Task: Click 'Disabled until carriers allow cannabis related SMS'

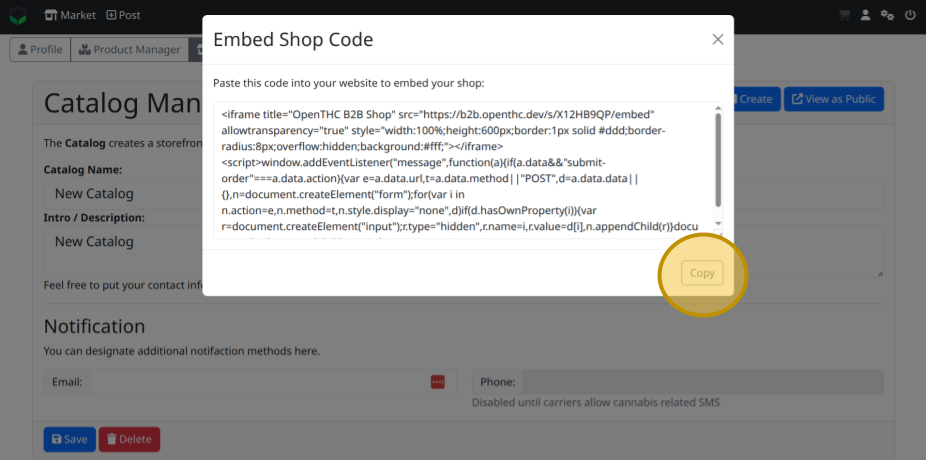Action: 596,403
